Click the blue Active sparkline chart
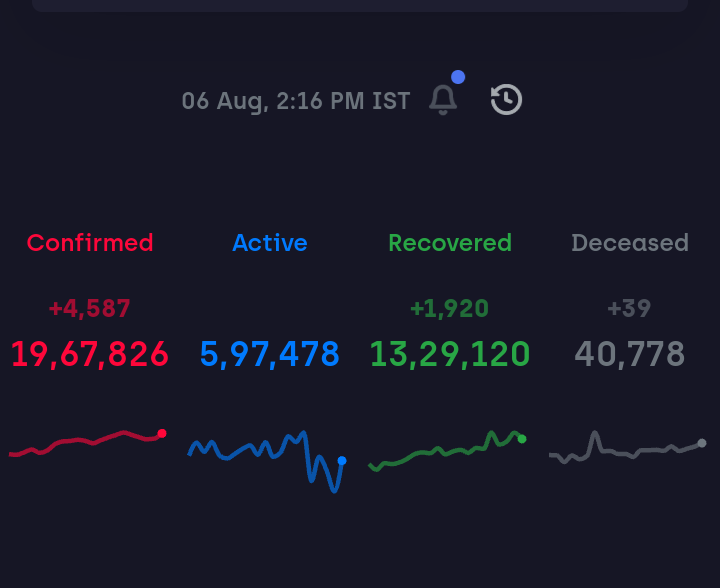 tap(267, 461)
